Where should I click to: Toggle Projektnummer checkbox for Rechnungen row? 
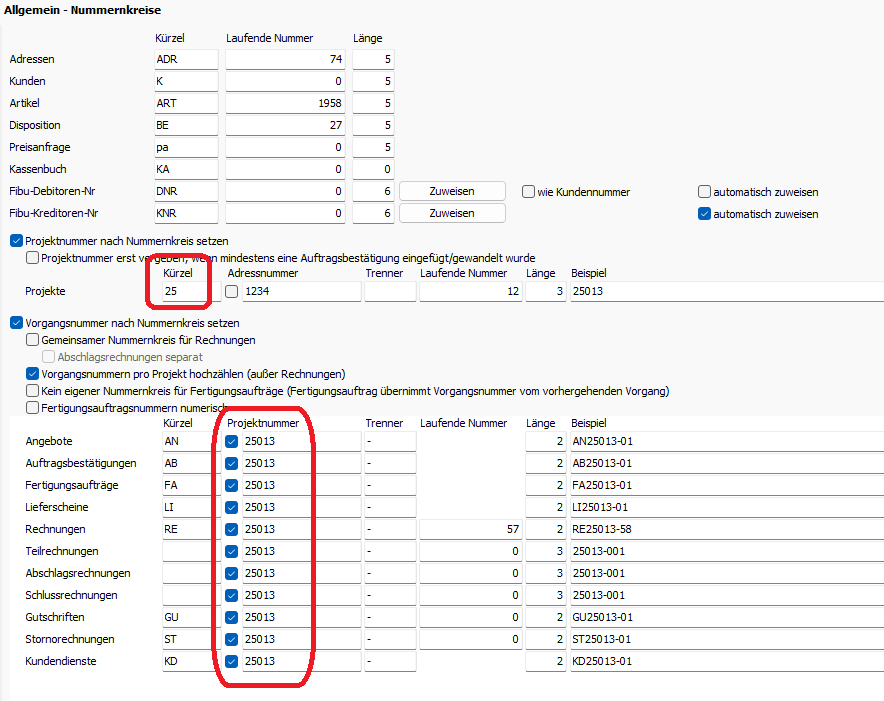coord(232,530)
